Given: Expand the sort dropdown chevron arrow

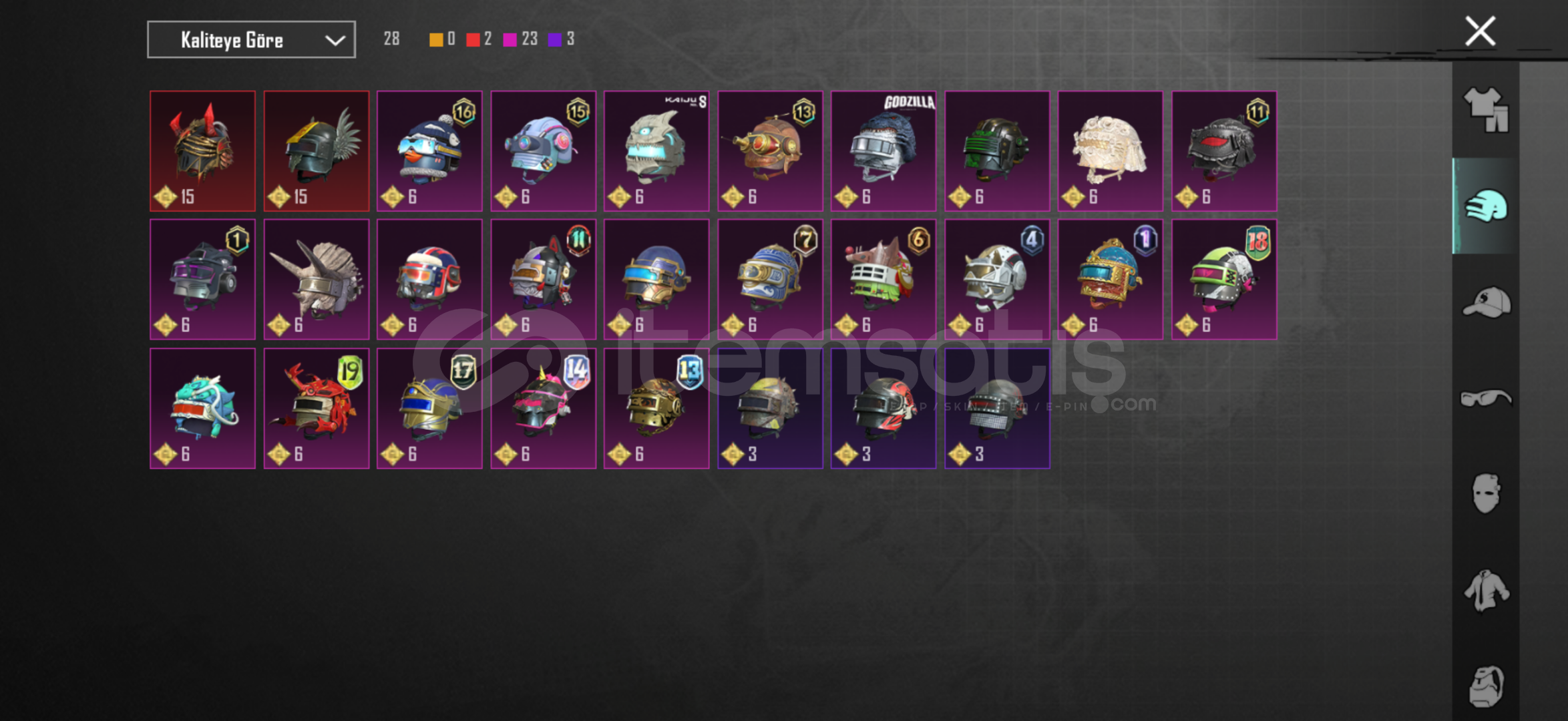Looking at the screenshot, I should click(x=335, y=41).
